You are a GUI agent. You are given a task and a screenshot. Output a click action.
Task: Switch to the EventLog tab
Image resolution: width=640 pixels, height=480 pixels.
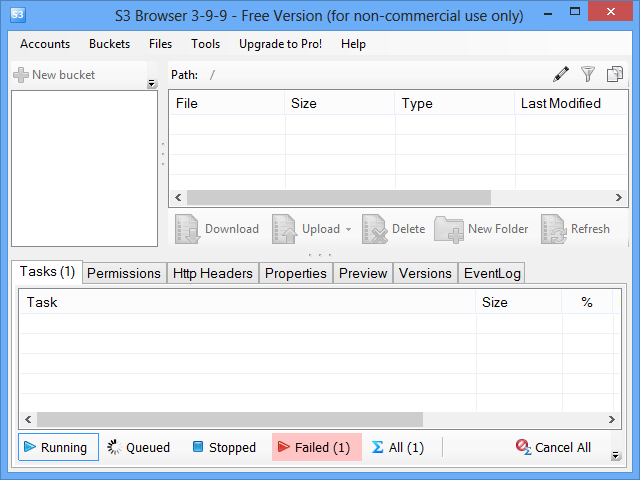[492, 273]
